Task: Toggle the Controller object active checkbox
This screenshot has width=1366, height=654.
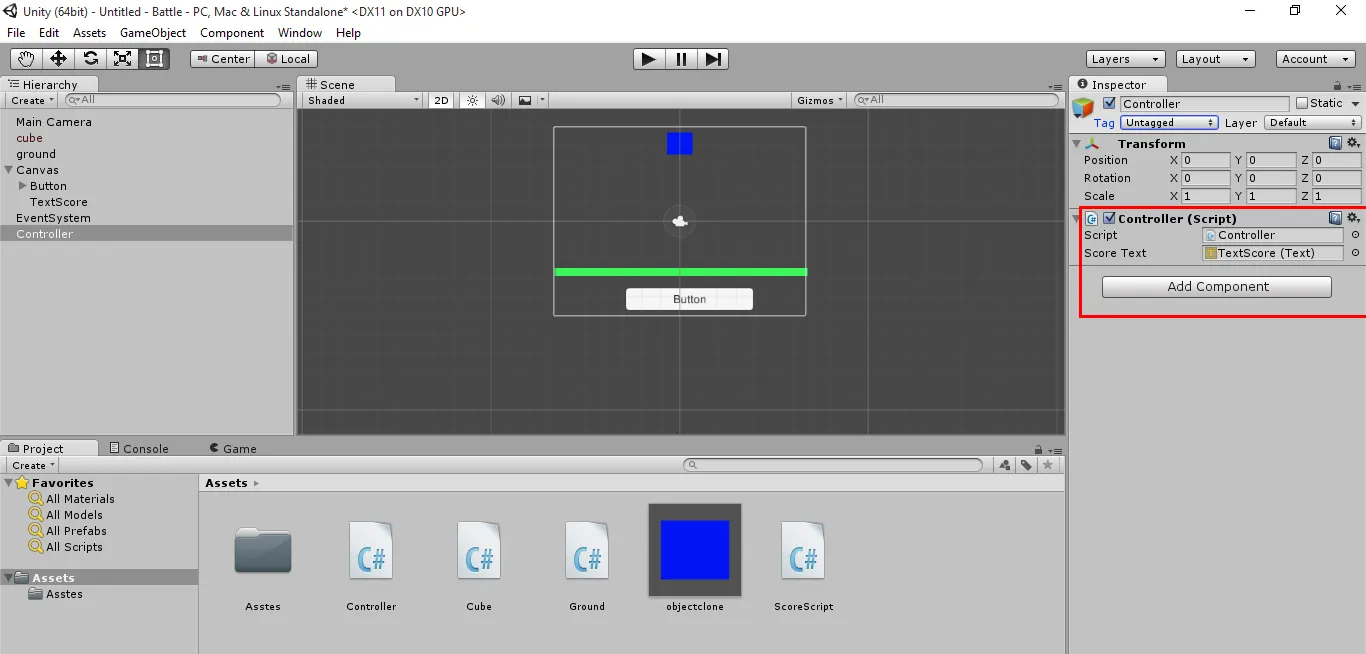Action: tap(1109, 103)
